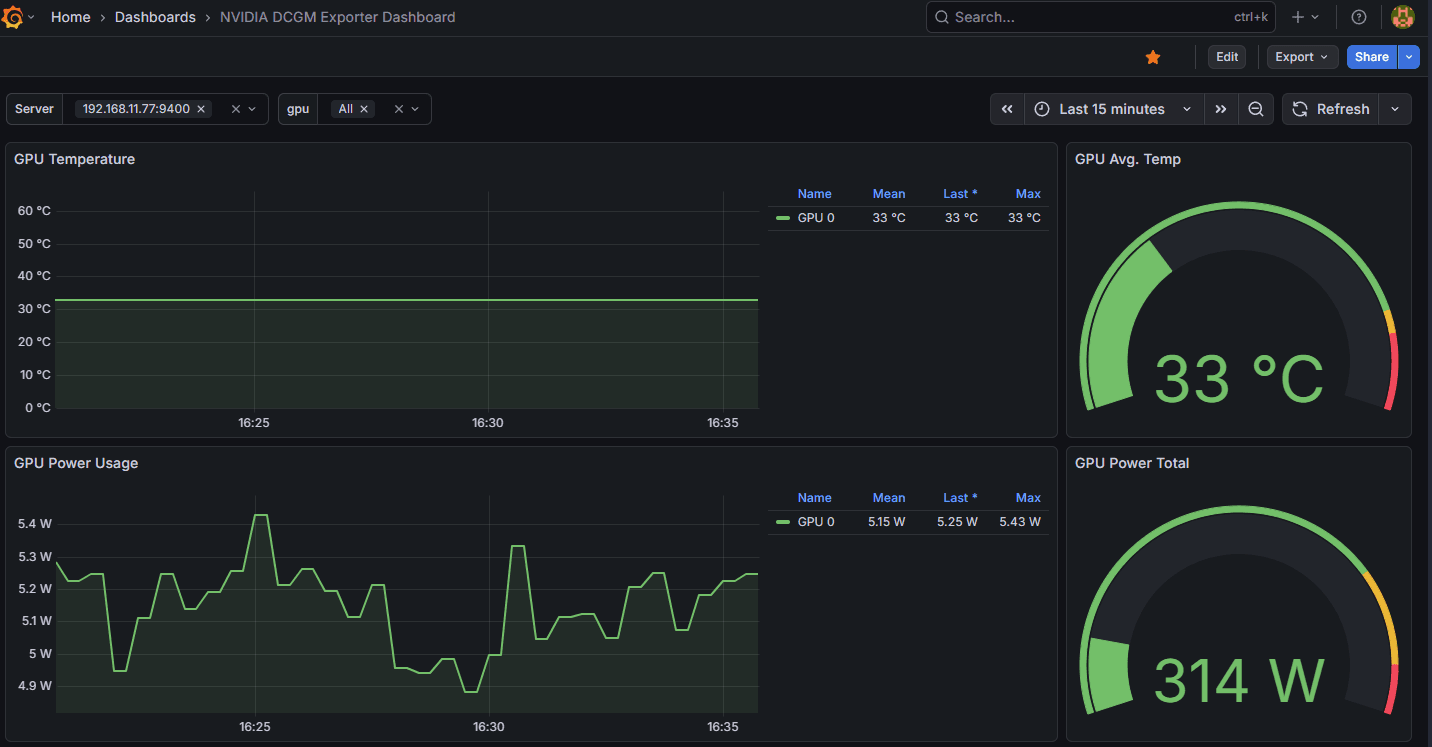The width and height of the screenshot is (1432, 747).
Task: Unstar this dashboard using the star icon
Action: pos(1153,57)
